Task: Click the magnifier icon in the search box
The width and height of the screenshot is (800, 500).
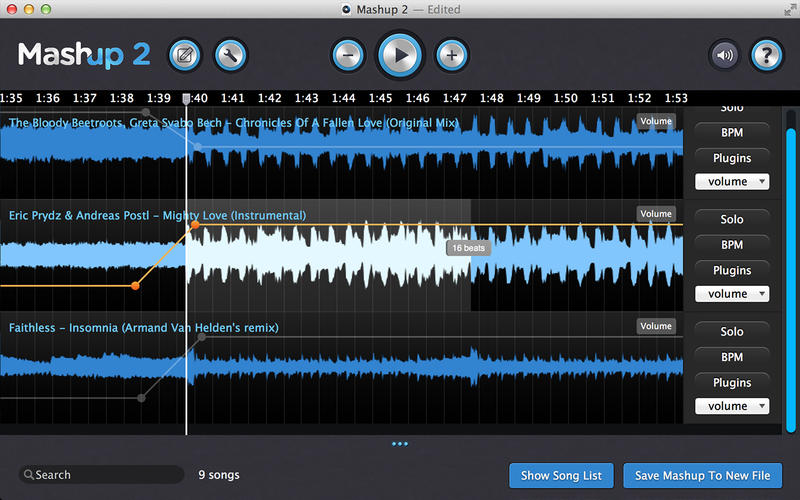Action: (29, 475)
